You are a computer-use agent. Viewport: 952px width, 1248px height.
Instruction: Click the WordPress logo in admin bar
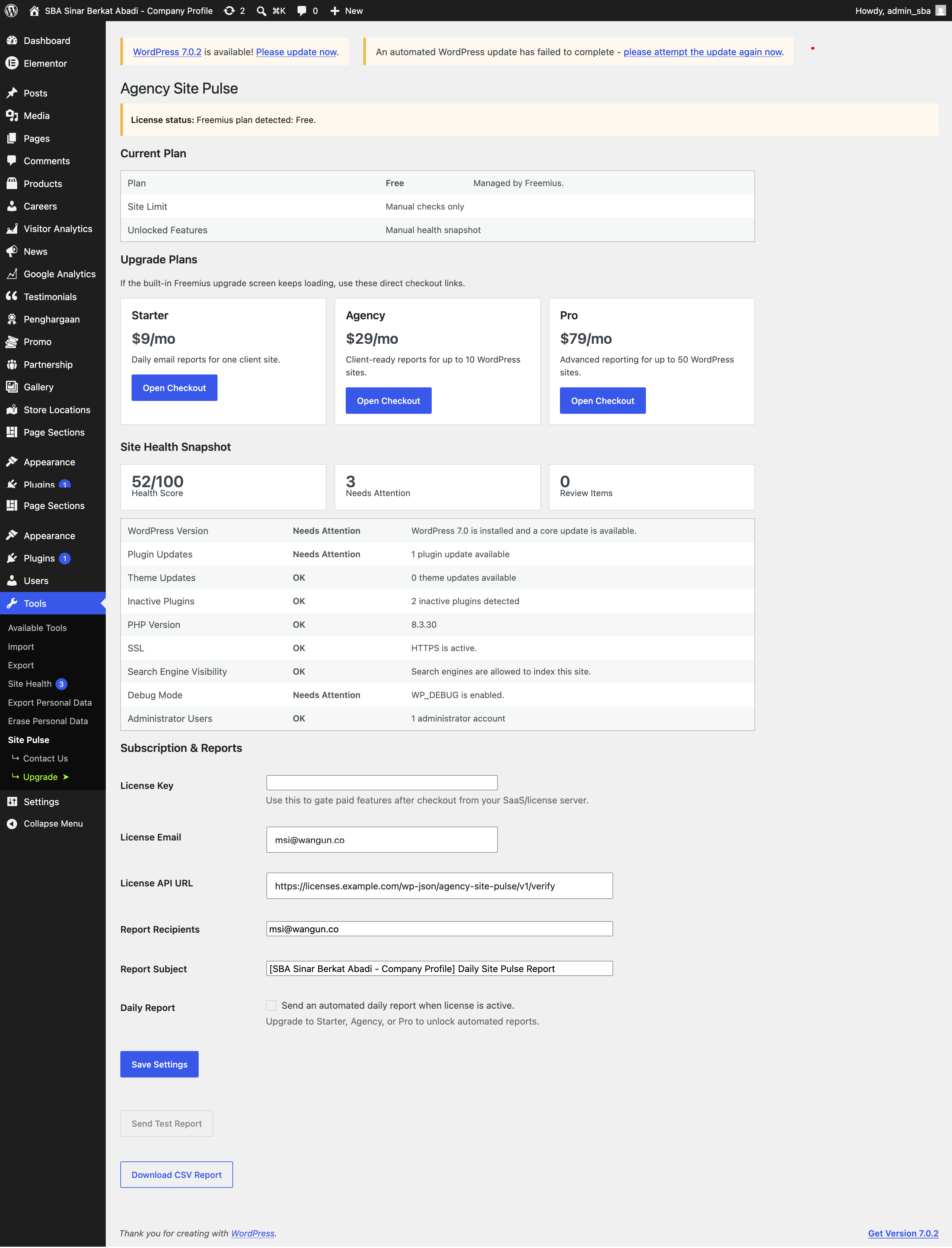coord(11,11)
